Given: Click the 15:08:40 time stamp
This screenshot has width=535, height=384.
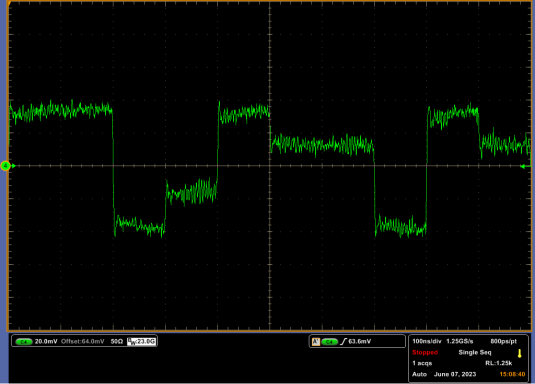Looking at the screenshot, I should click(x=512, y=374).
